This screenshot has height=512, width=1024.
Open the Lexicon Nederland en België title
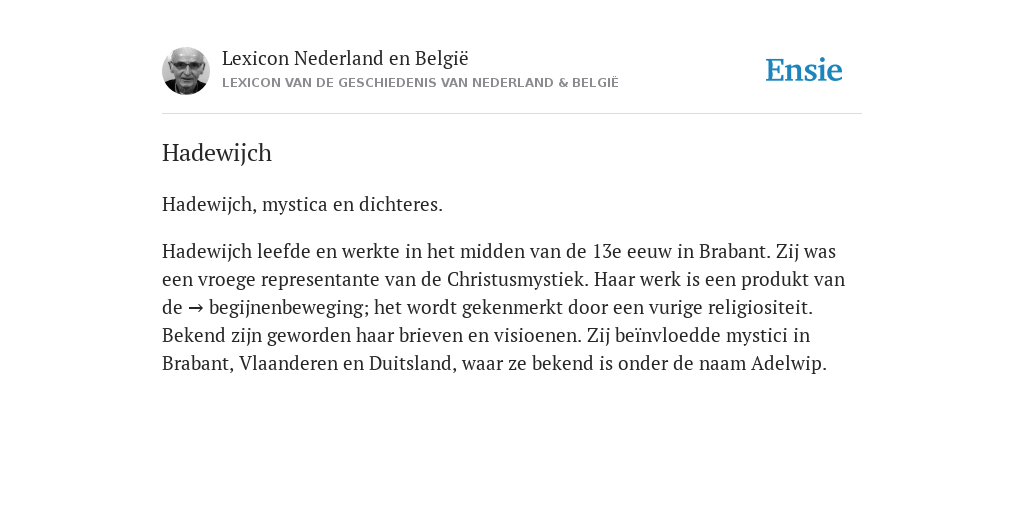click(345, 58)
